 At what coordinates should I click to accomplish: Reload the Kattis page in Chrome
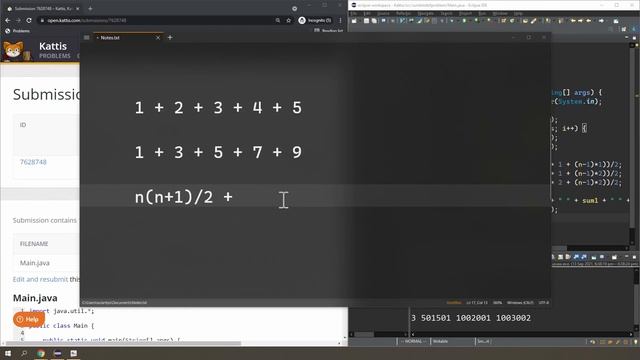tap(29, 20)
